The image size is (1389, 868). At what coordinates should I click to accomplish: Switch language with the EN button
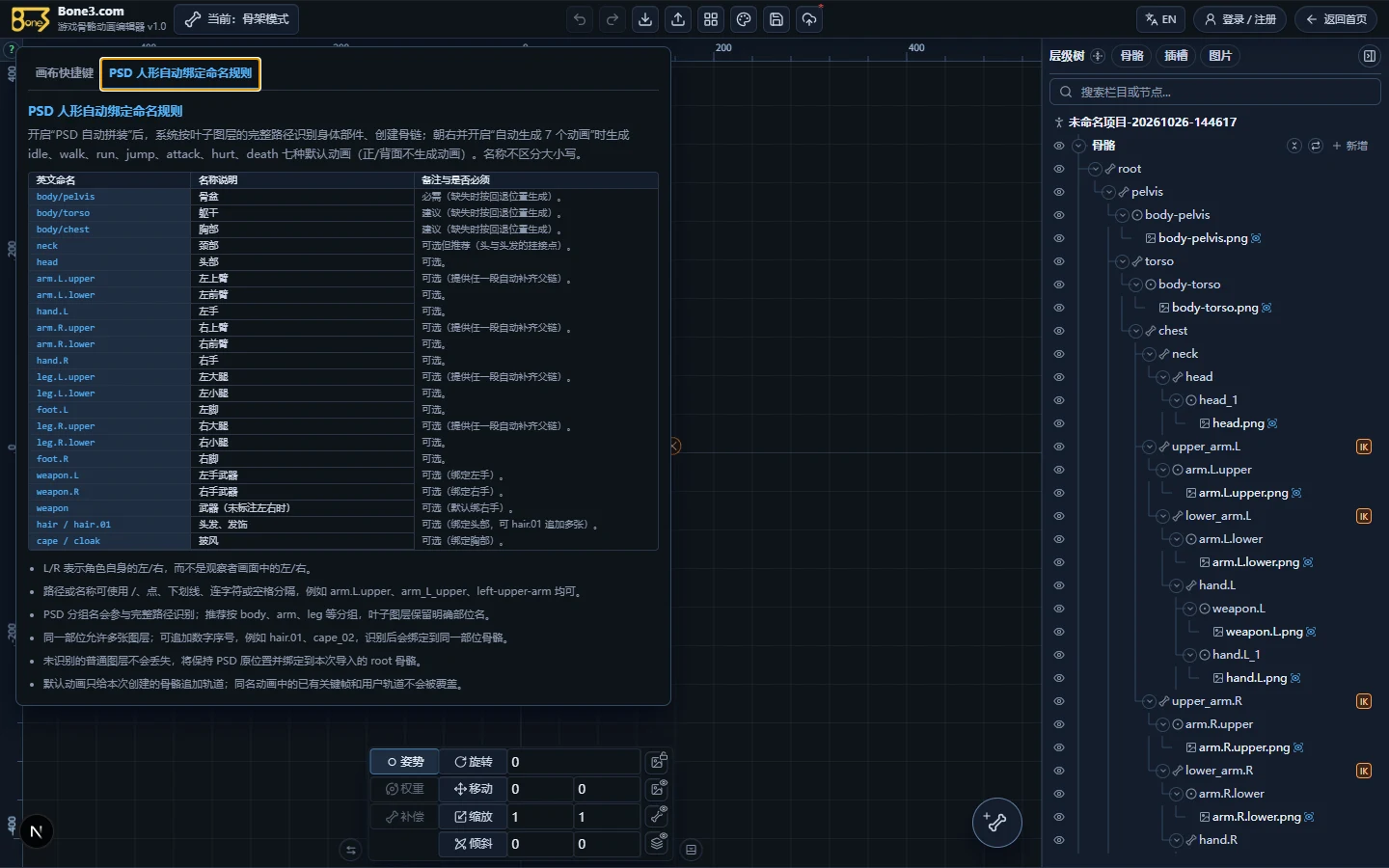pyautogui.click(x=1161, y=19)
